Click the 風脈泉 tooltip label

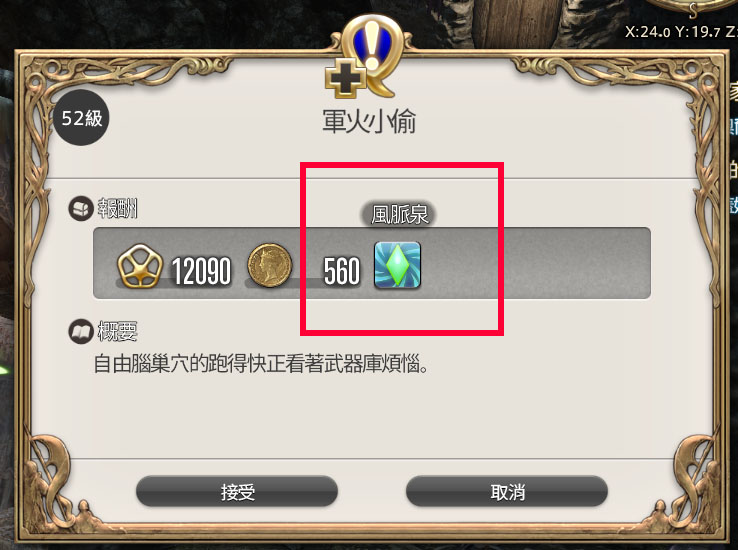[x=399, y=215]
